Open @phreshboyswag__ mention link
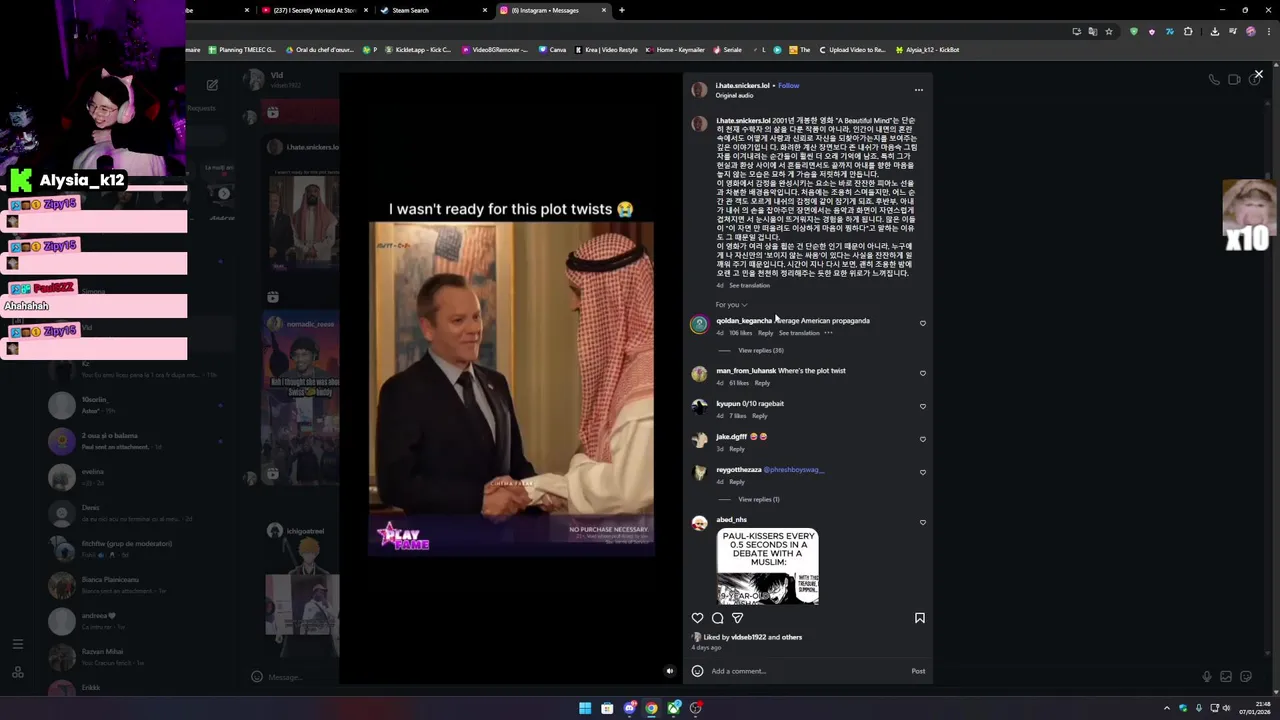 tap(794, 470)
